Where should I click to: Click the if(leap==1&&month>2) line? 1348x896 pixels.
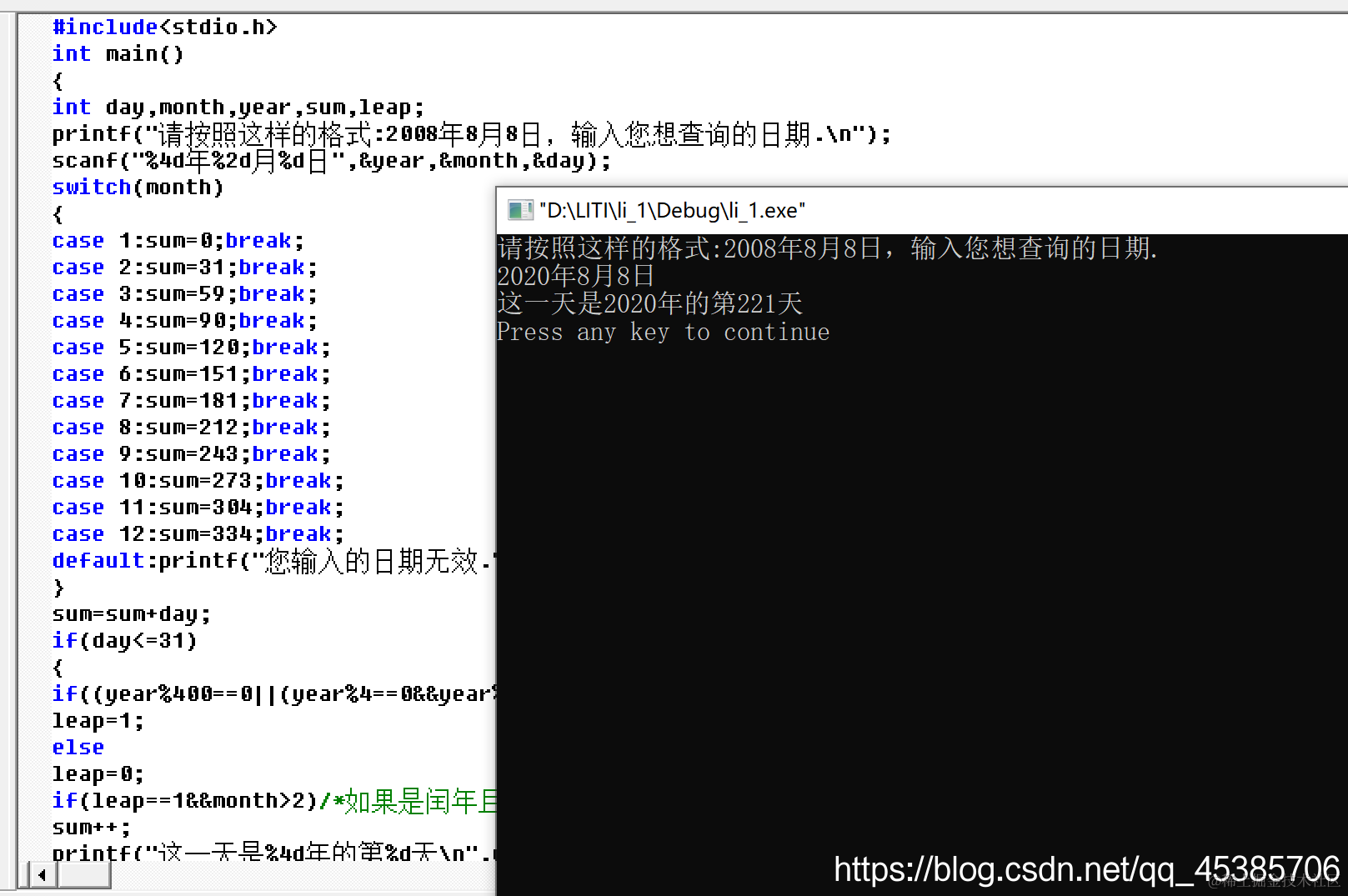273,801
